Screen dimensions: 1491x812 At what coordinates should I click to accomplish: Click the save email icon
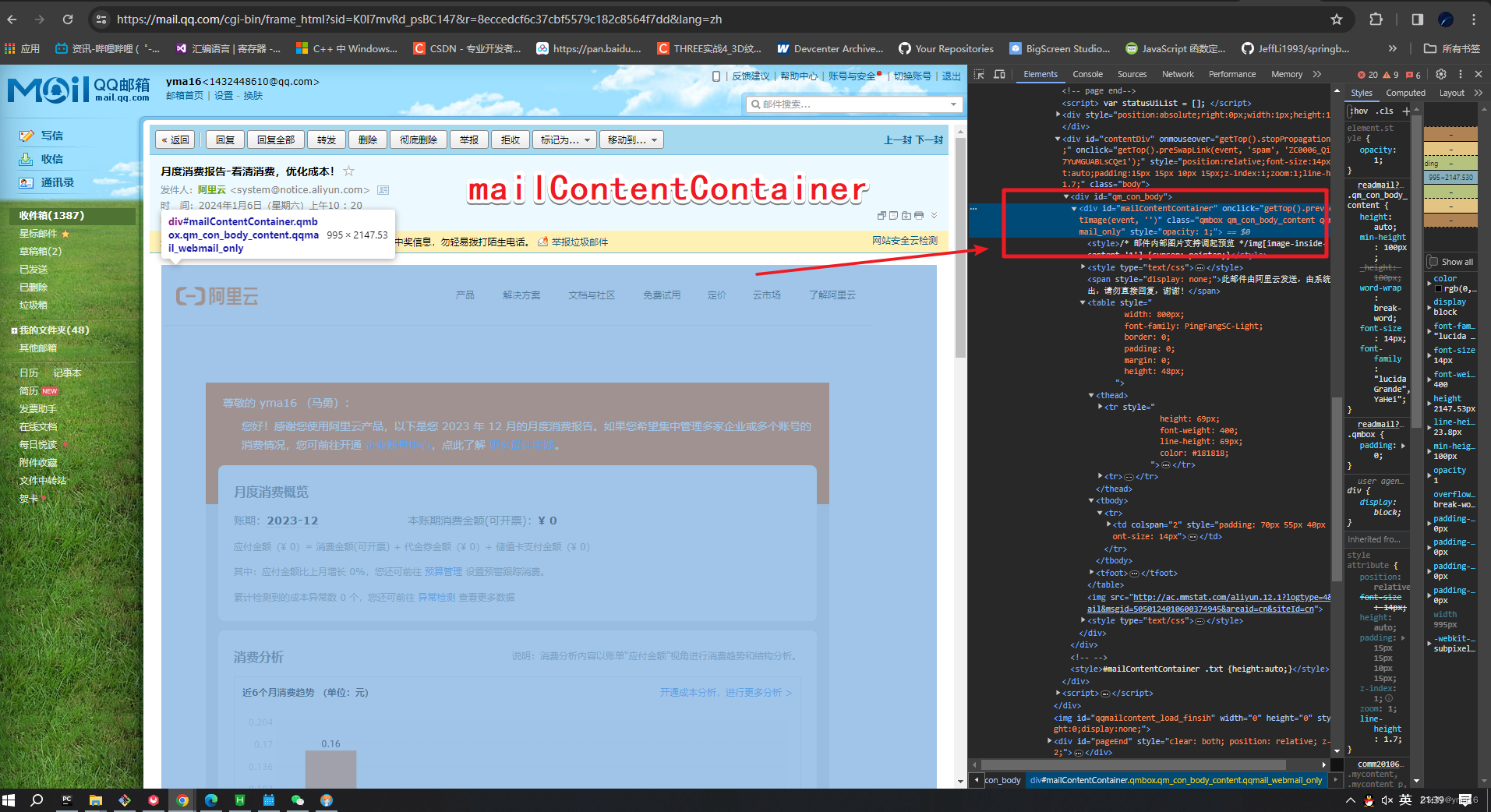pyautogui.click(x=906, y=215)
